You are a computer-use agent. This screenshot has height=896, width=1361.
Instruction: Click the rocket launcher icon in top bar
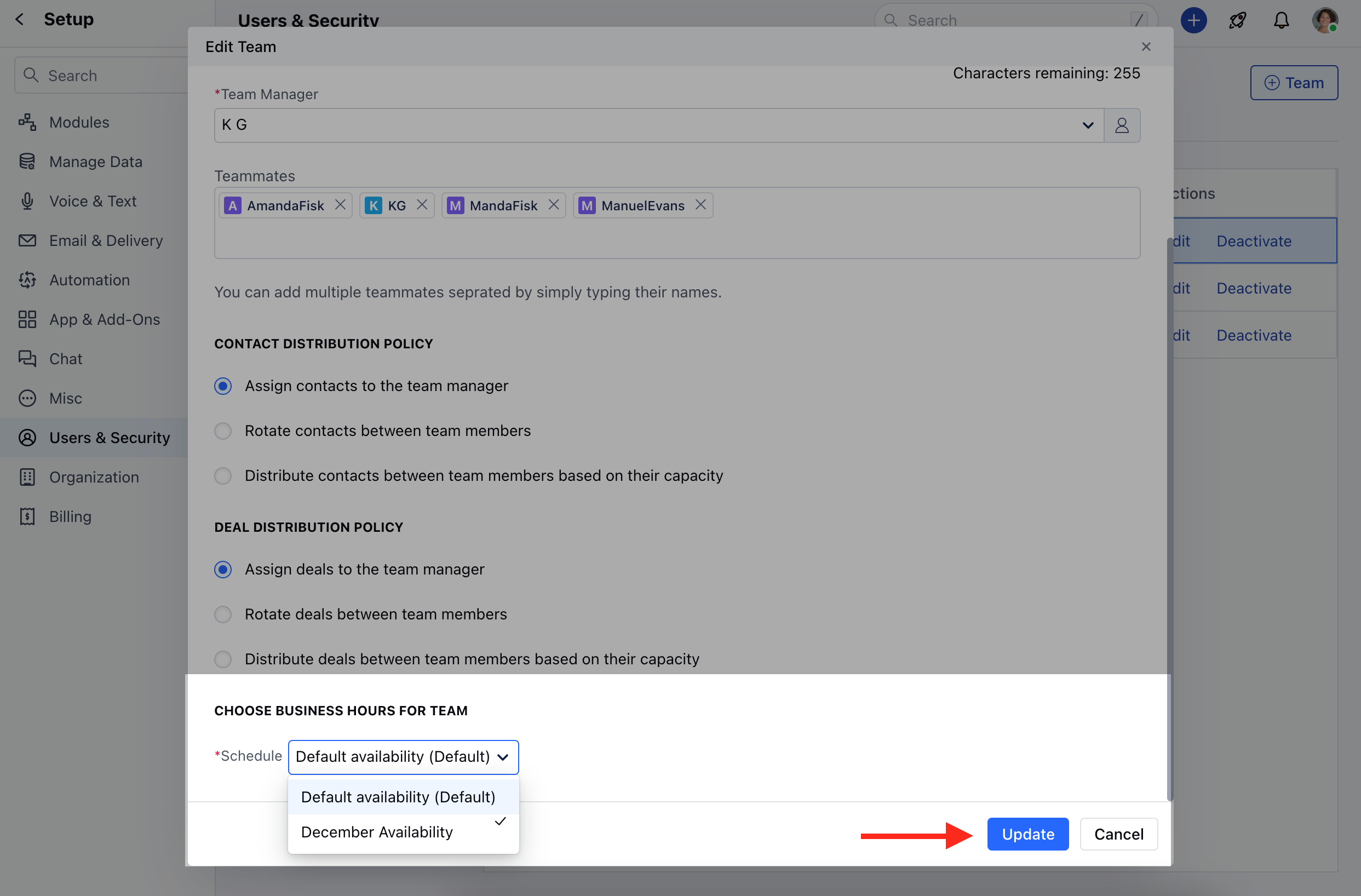coord(1237,20)
